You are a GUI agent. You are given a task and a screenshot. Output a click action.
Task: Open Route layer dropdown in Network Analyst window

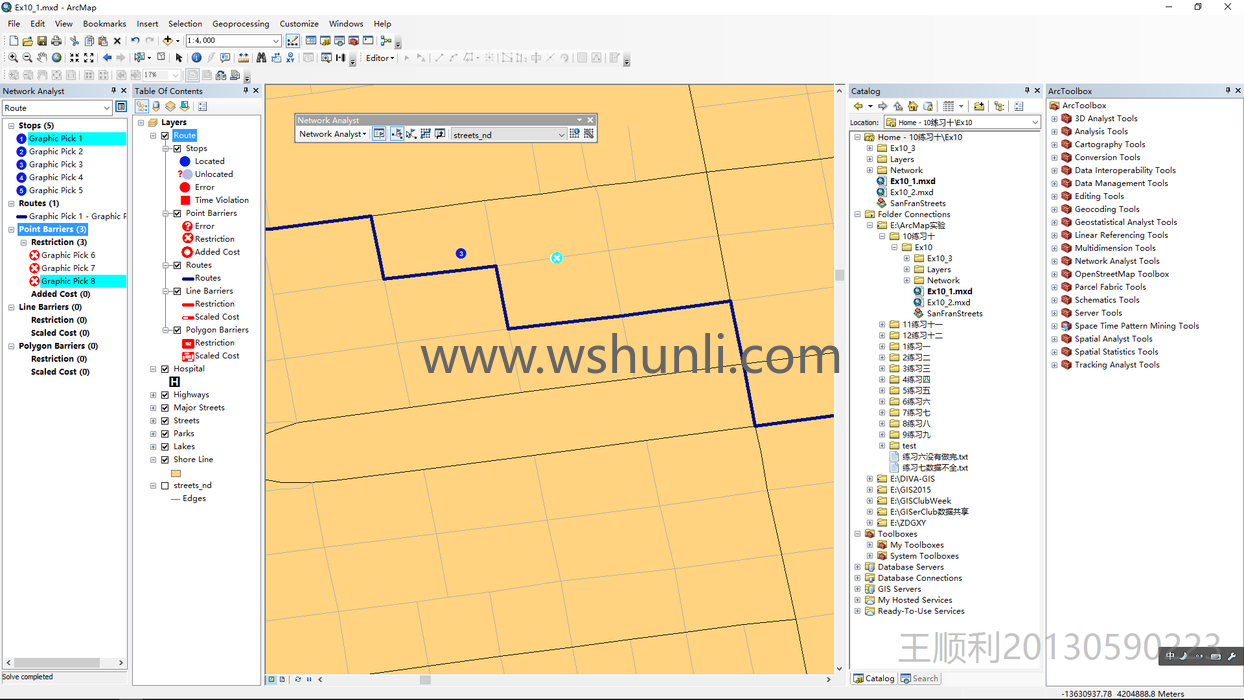[107, 108]
